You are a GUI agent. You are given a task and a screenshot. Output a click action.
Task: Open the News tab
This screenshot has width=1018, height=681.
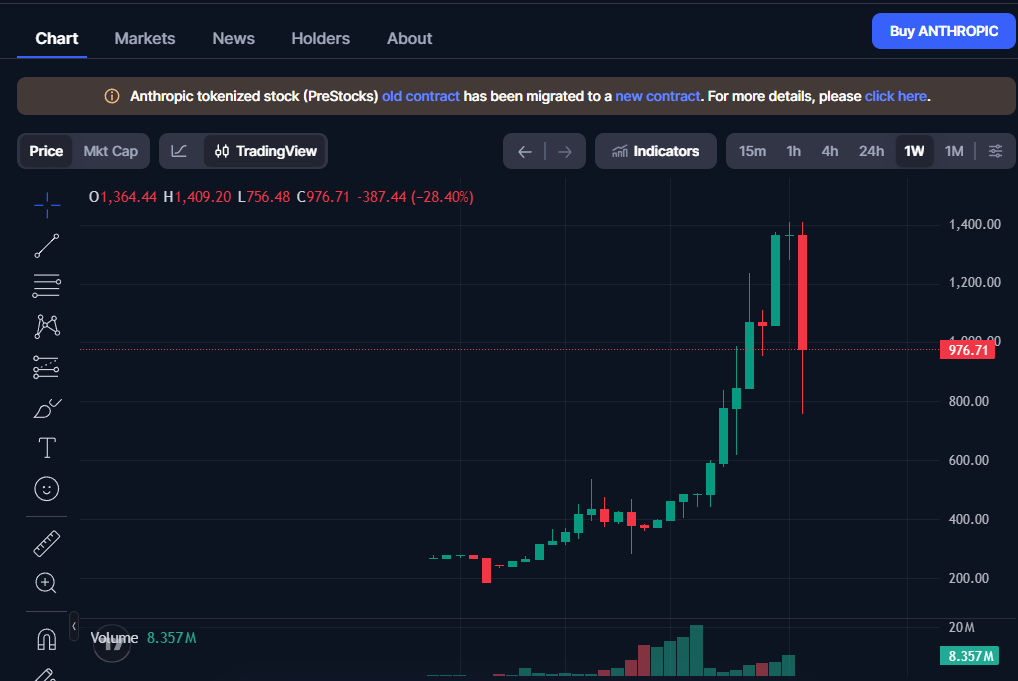click(234, 38)
